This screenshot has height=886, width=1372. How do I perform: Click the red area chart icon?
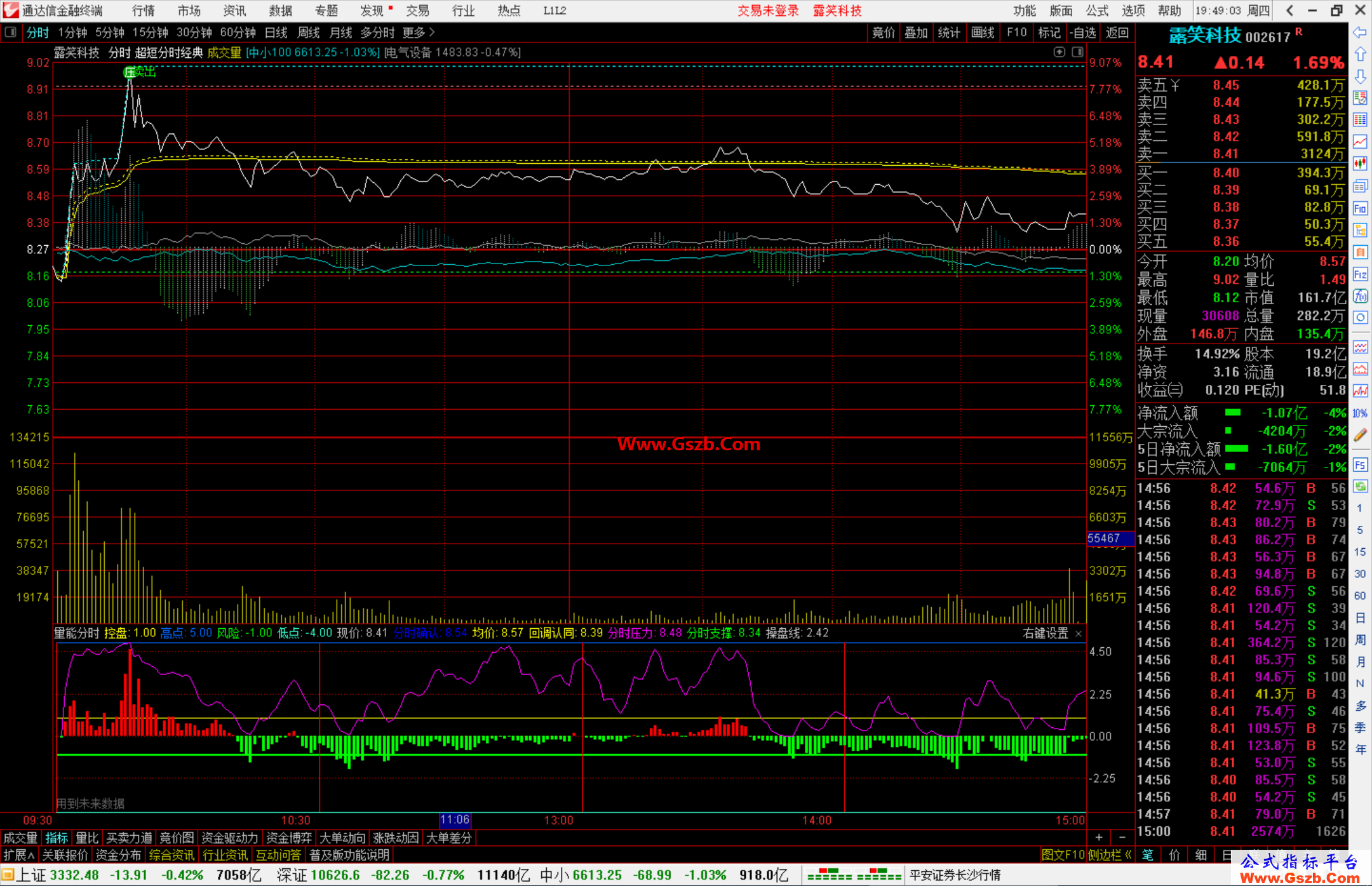[1360, 369]
